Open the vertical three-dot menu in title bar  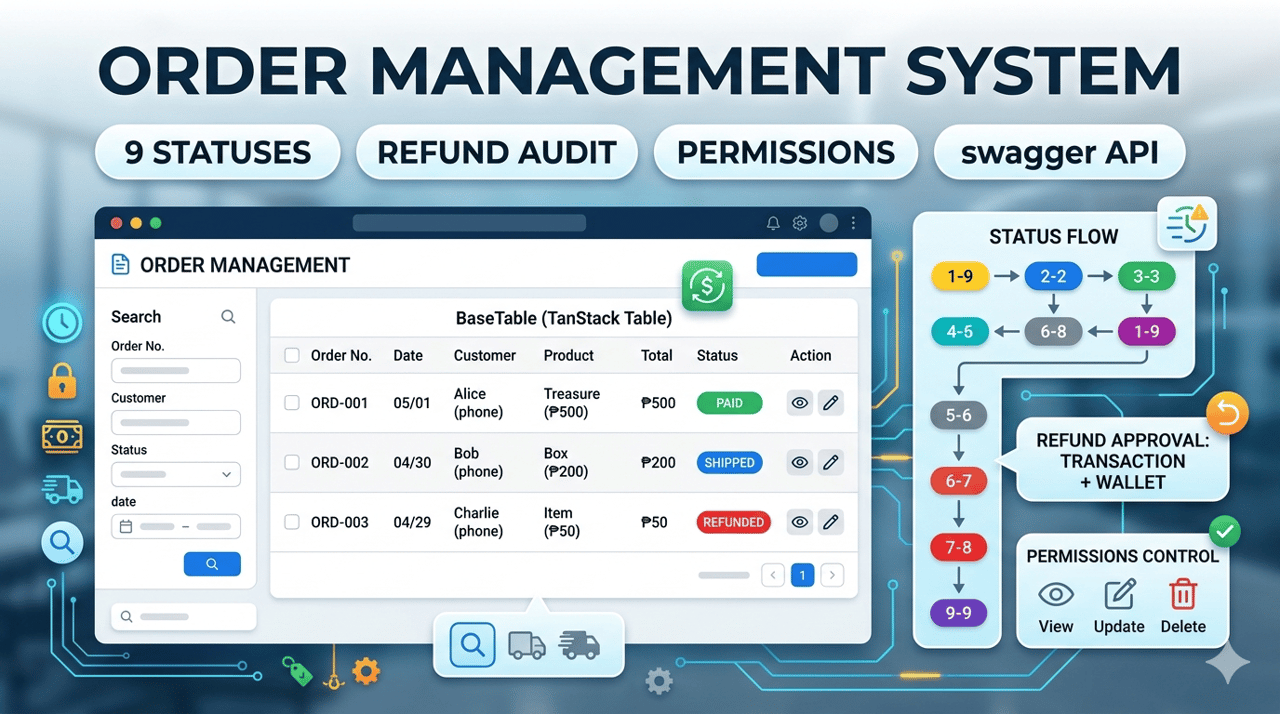(853, 223)
